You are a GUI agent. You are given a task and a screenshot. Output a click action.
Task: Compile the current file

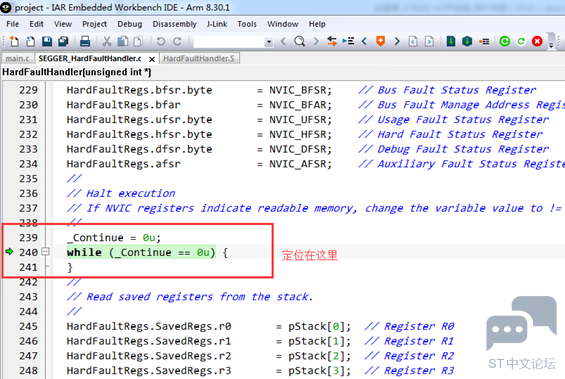click(451, 41)
